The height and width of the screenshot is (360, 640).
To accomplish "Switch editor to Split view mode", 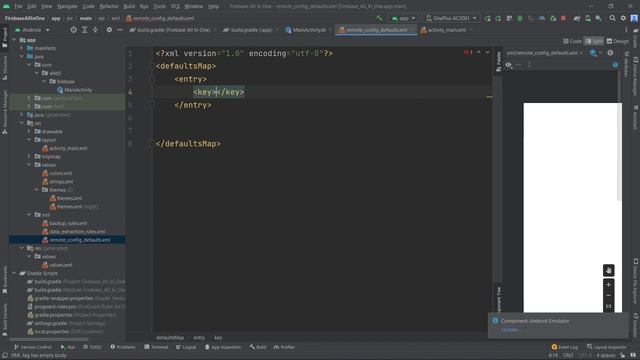I will (x=594, y=41).
